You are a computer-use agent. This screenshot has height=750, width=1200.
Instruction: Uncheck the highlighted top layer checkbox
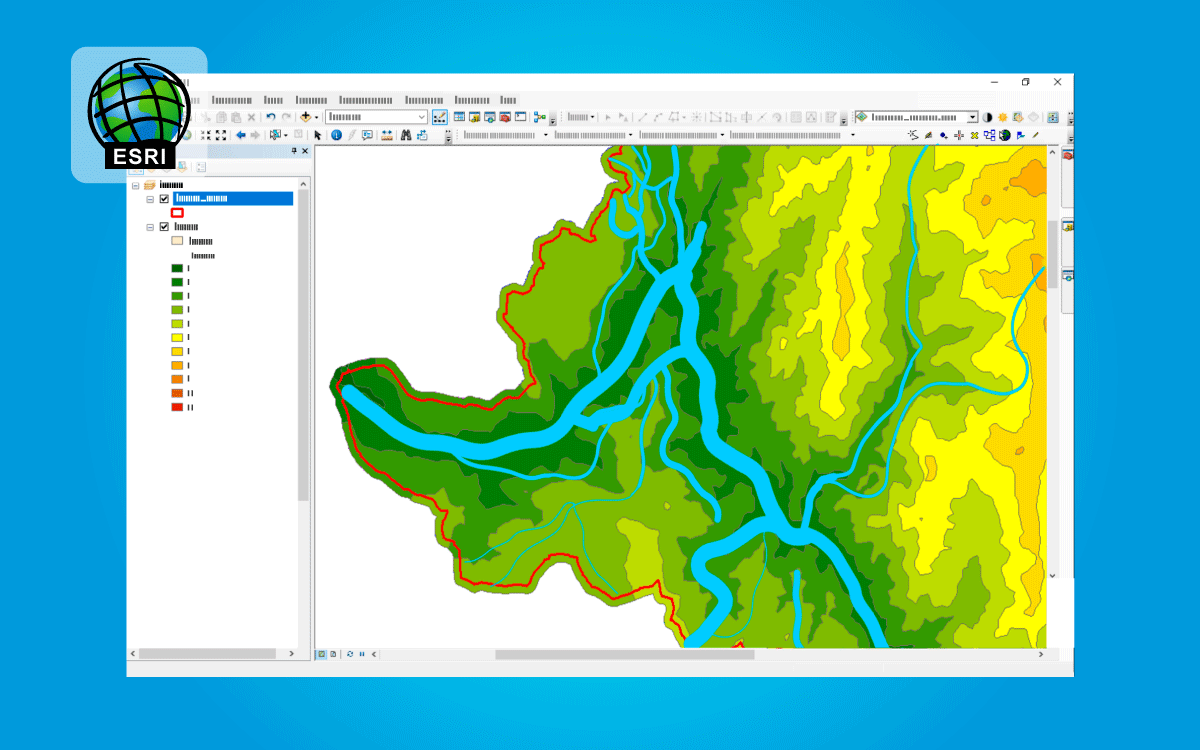tap(164, 199)
